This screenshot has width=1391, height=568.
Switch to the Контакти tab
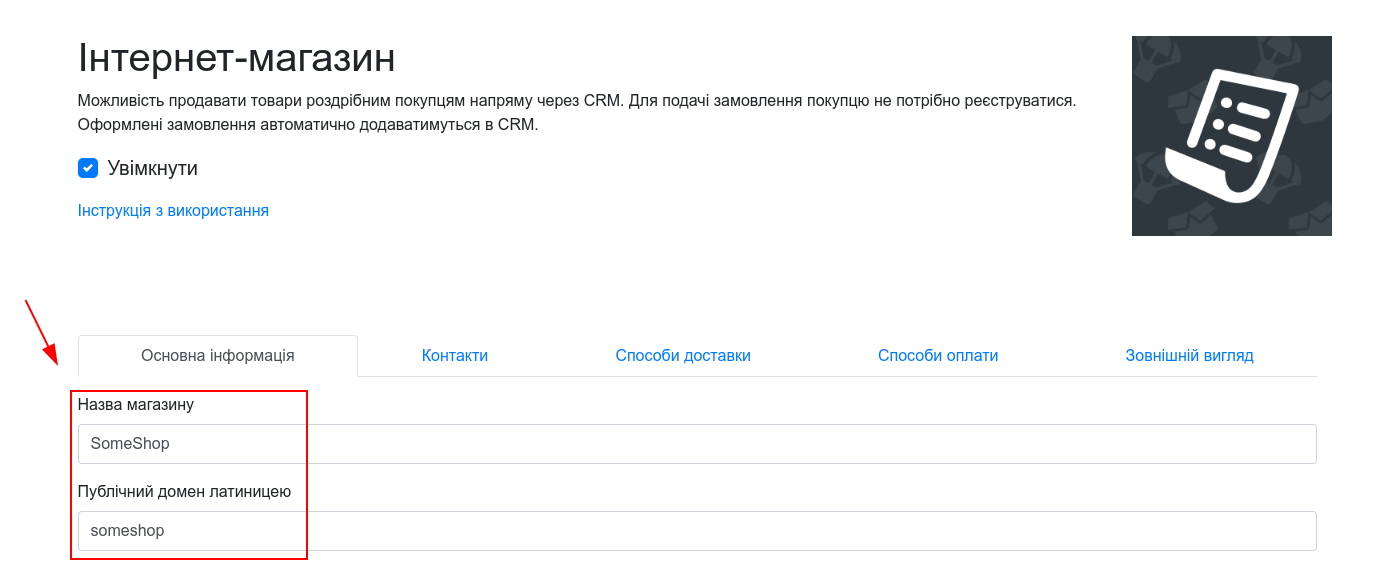pyautogui.click(x=455, y=356)
